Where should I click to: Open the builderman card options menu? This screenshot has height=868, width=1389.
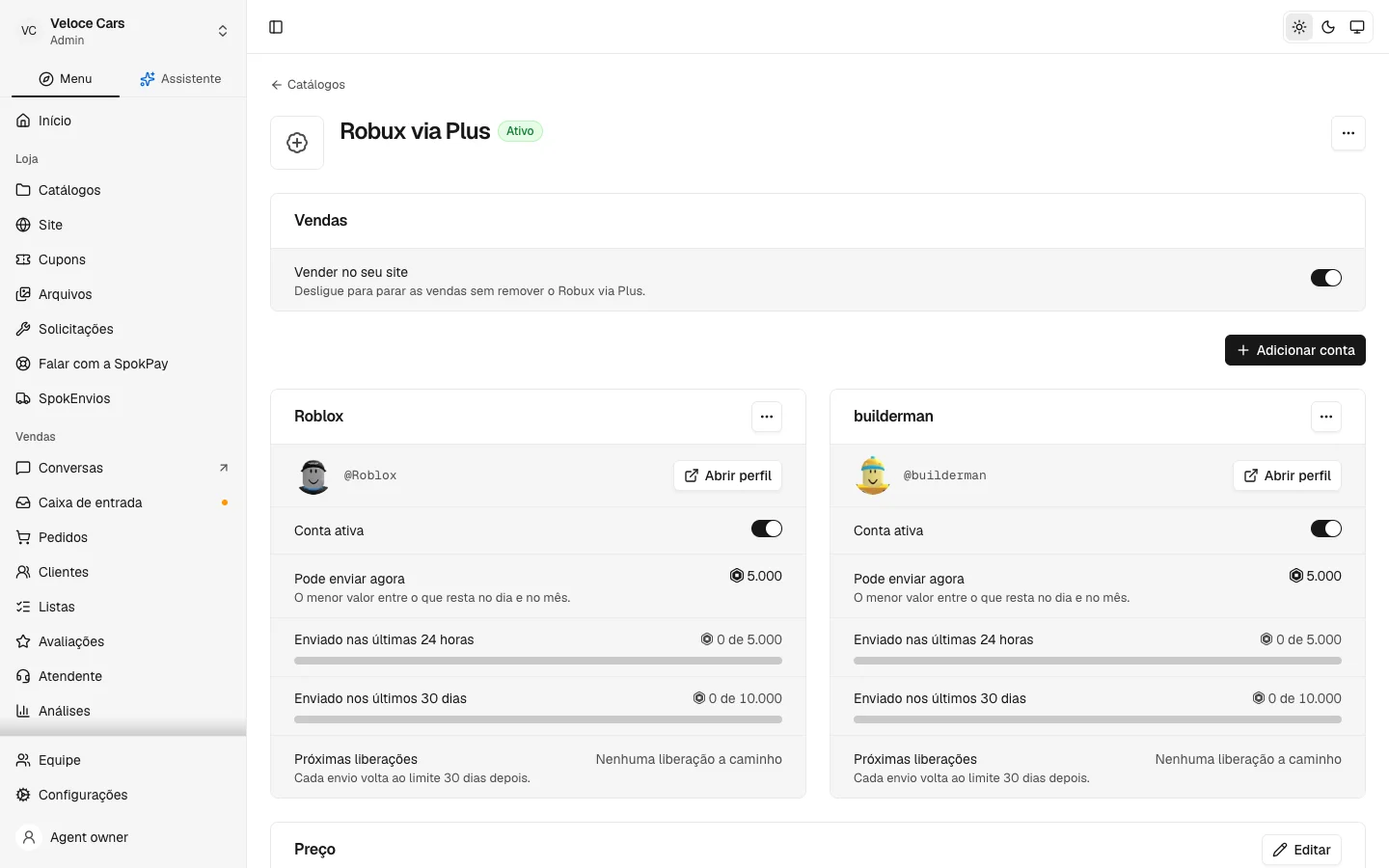point(1326,417)
